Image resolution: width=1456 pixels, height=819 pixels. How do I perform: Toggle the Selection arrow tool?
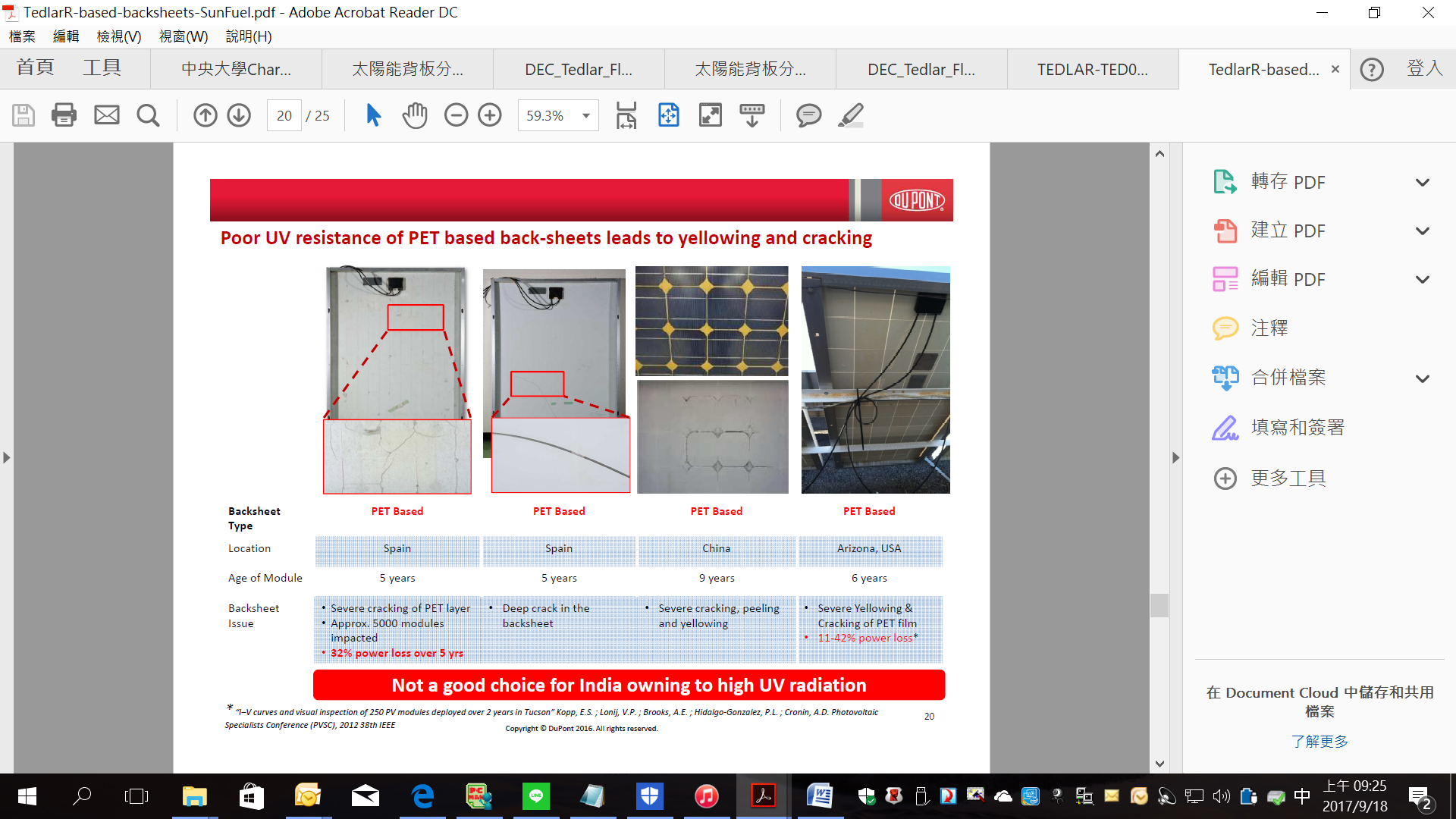tap(373, 115)
